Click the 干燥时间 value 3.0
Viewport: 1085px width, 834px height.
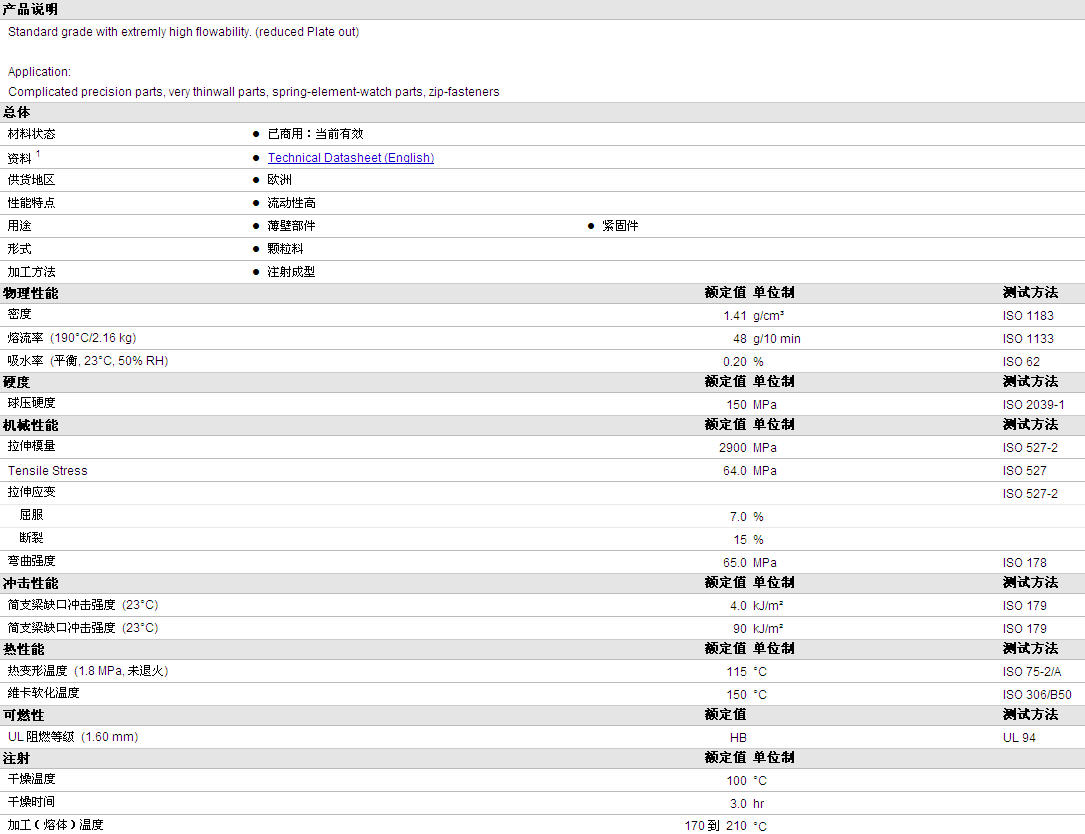coord(738,804)
